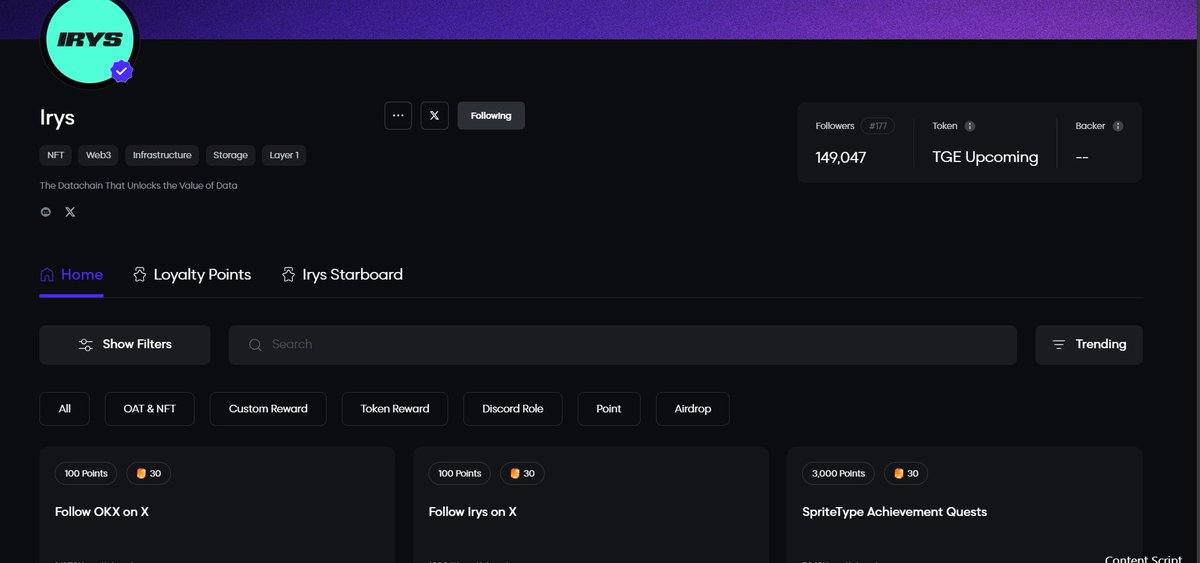Select the All filter chip
This screenshot has width=1200, height=563.
coord(65,409)
